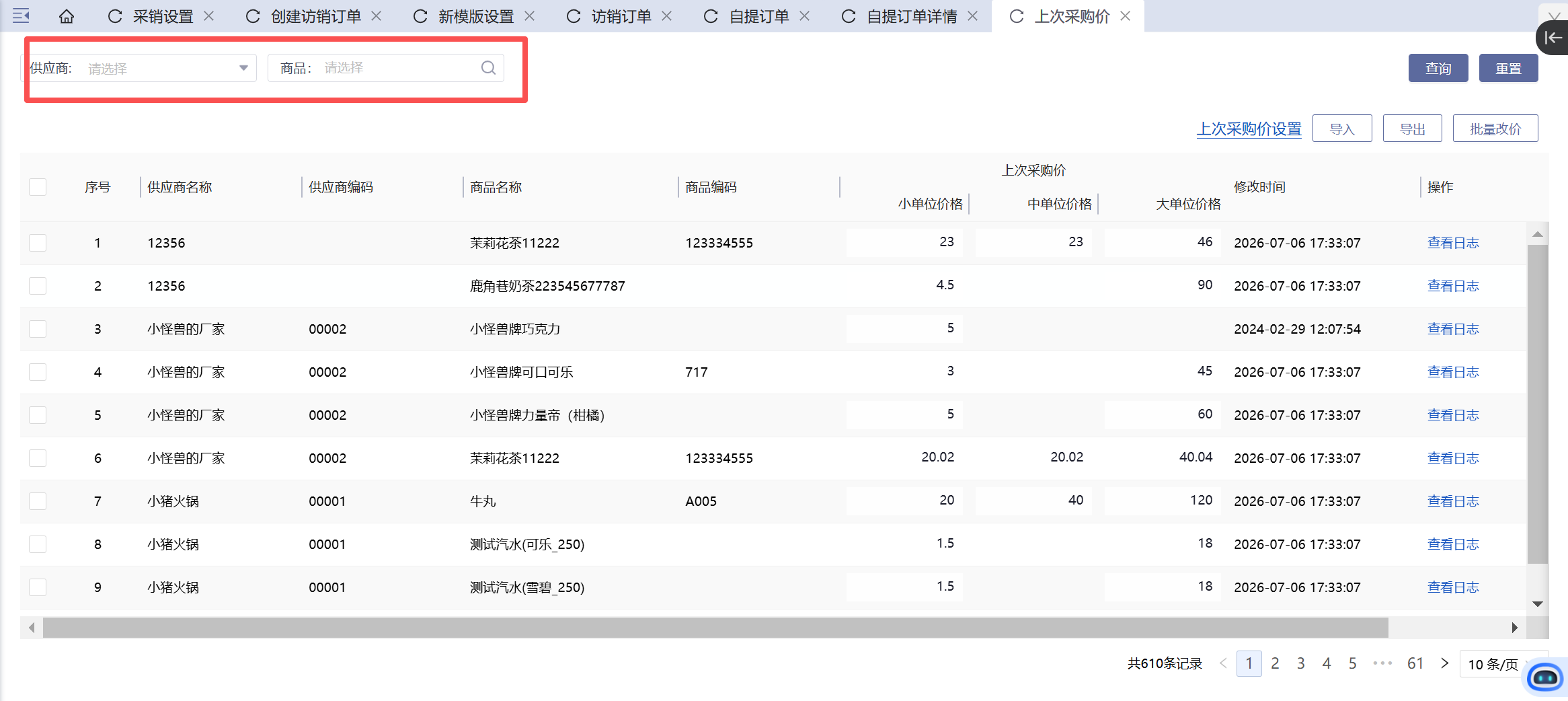View log 查看日志 for 牛丸 row
Screen dimensions: 1568x701
coord(1453,501)
